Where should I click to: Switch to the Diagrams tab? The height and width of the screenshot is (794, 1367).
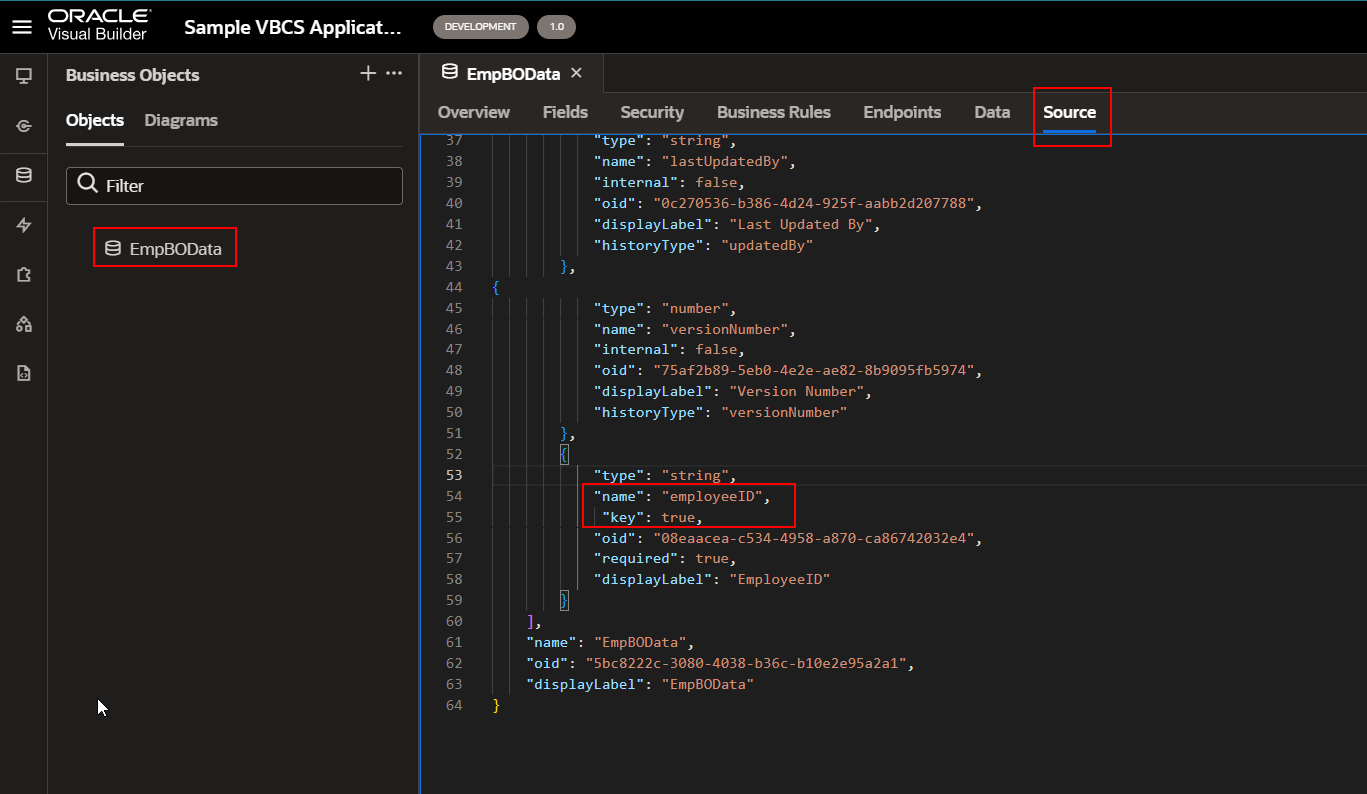click(181, 120)
